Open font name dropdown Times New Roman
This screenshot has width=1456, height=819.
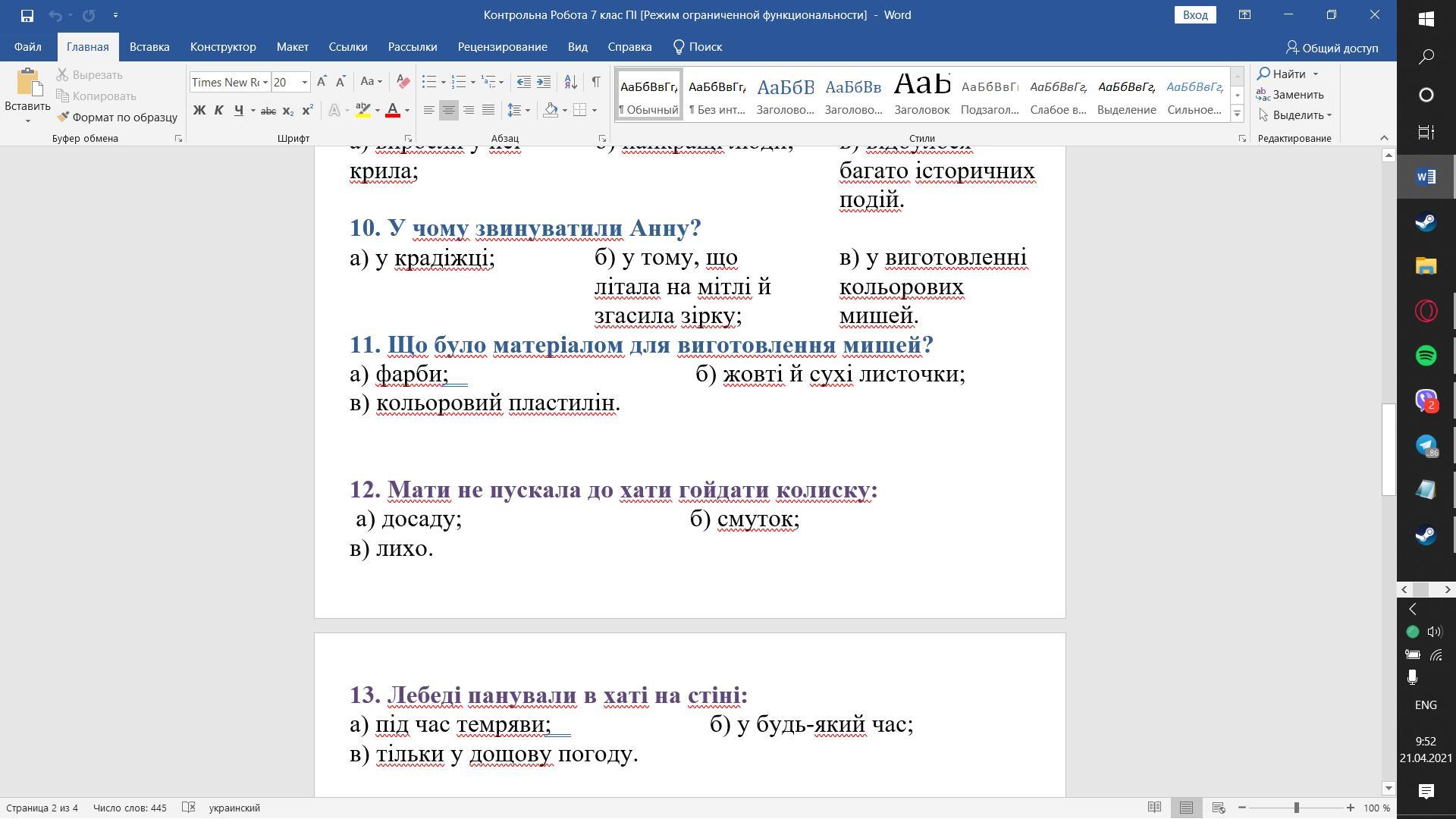point(265,82)
